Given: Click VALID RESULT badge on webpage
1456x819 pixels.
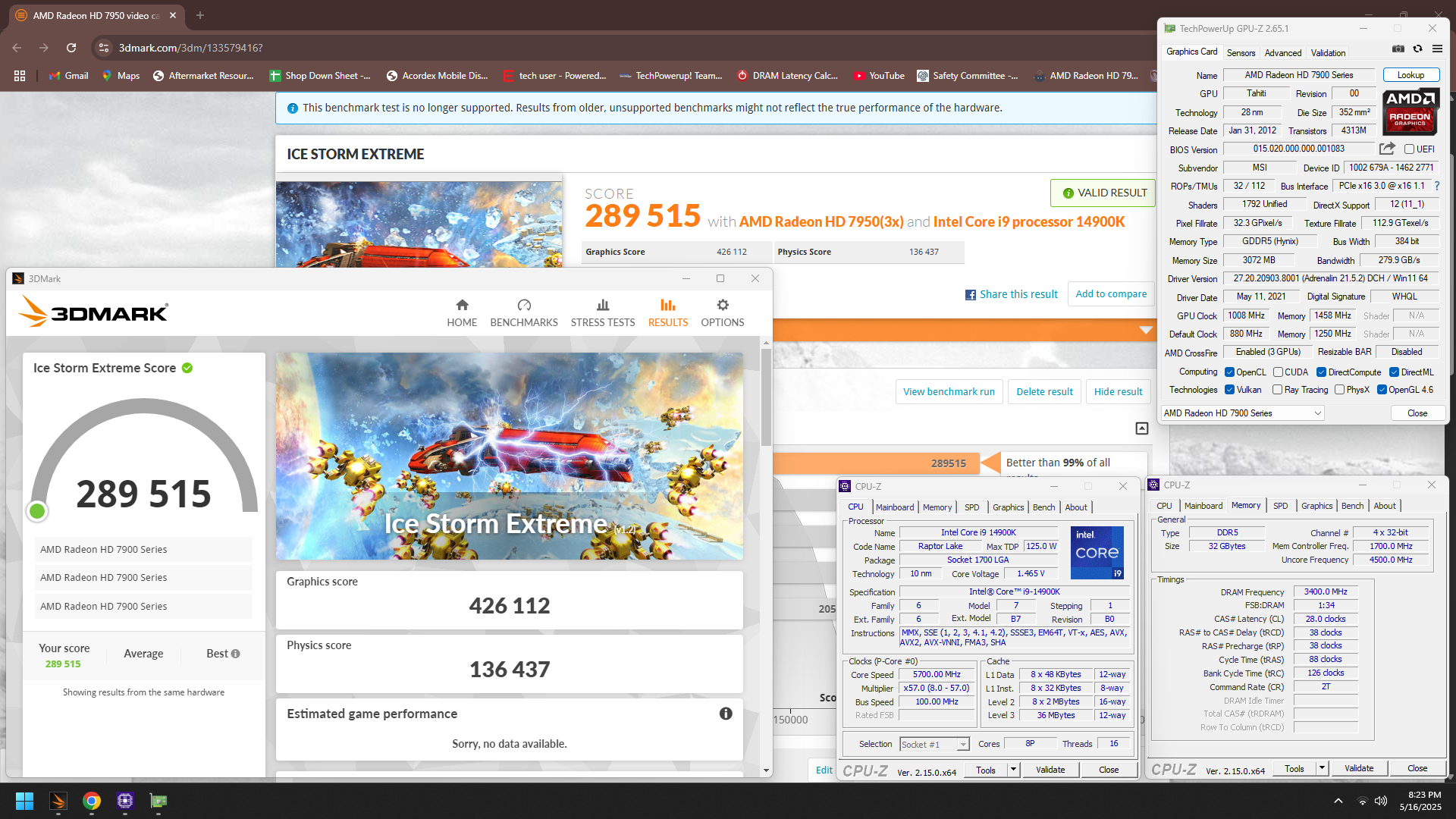Looking at the screenshot, I should pos(1103,193).
